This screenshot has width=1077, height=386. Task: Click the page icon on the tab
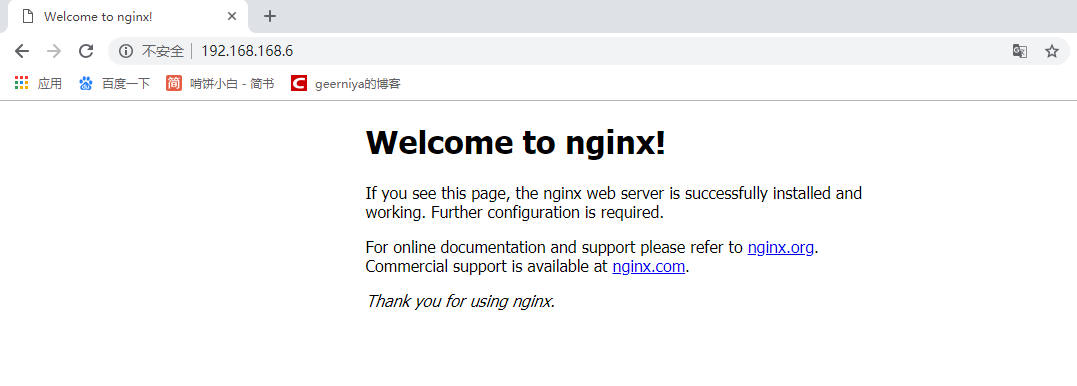click(27, 16)
